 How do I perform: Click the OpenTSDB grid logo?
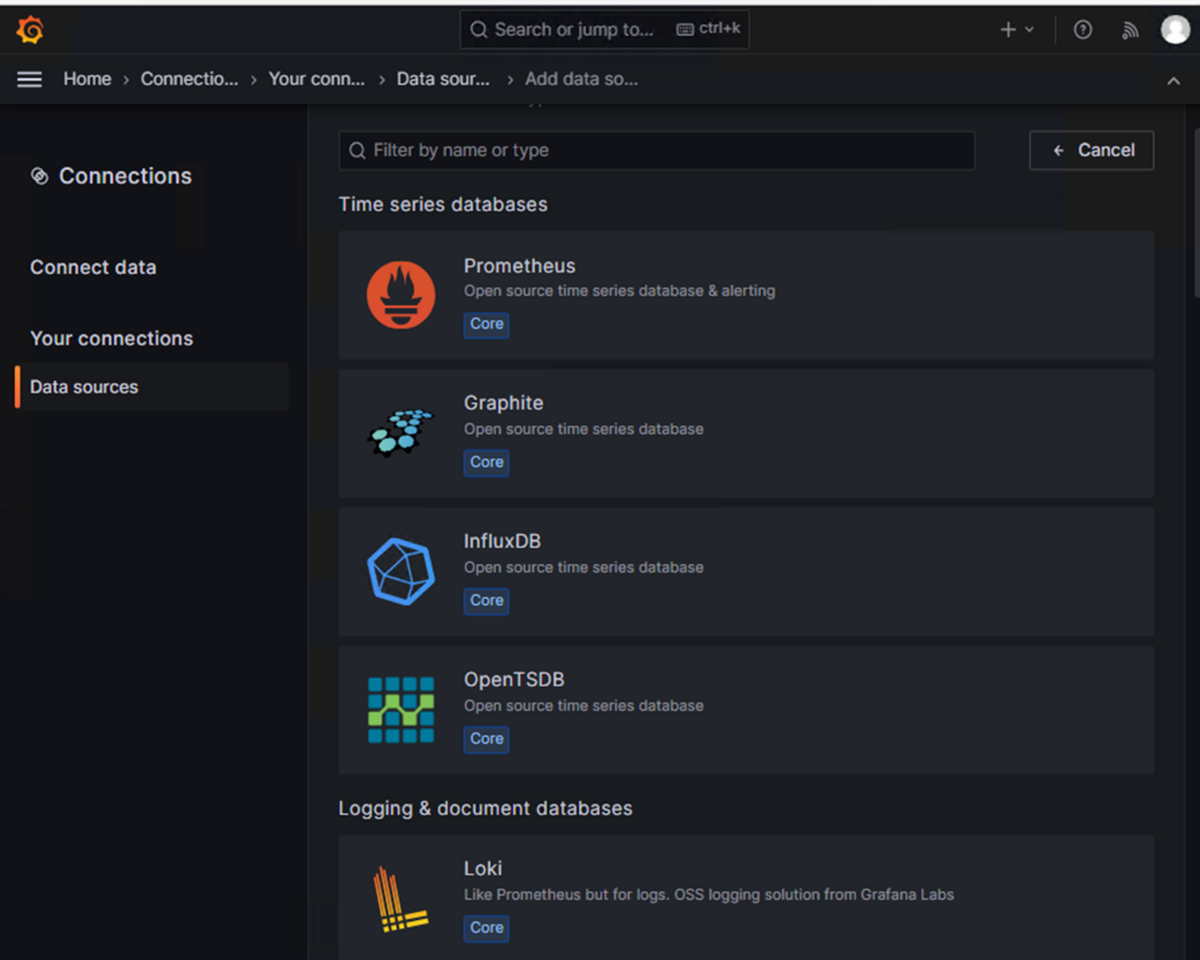[401, 709]
